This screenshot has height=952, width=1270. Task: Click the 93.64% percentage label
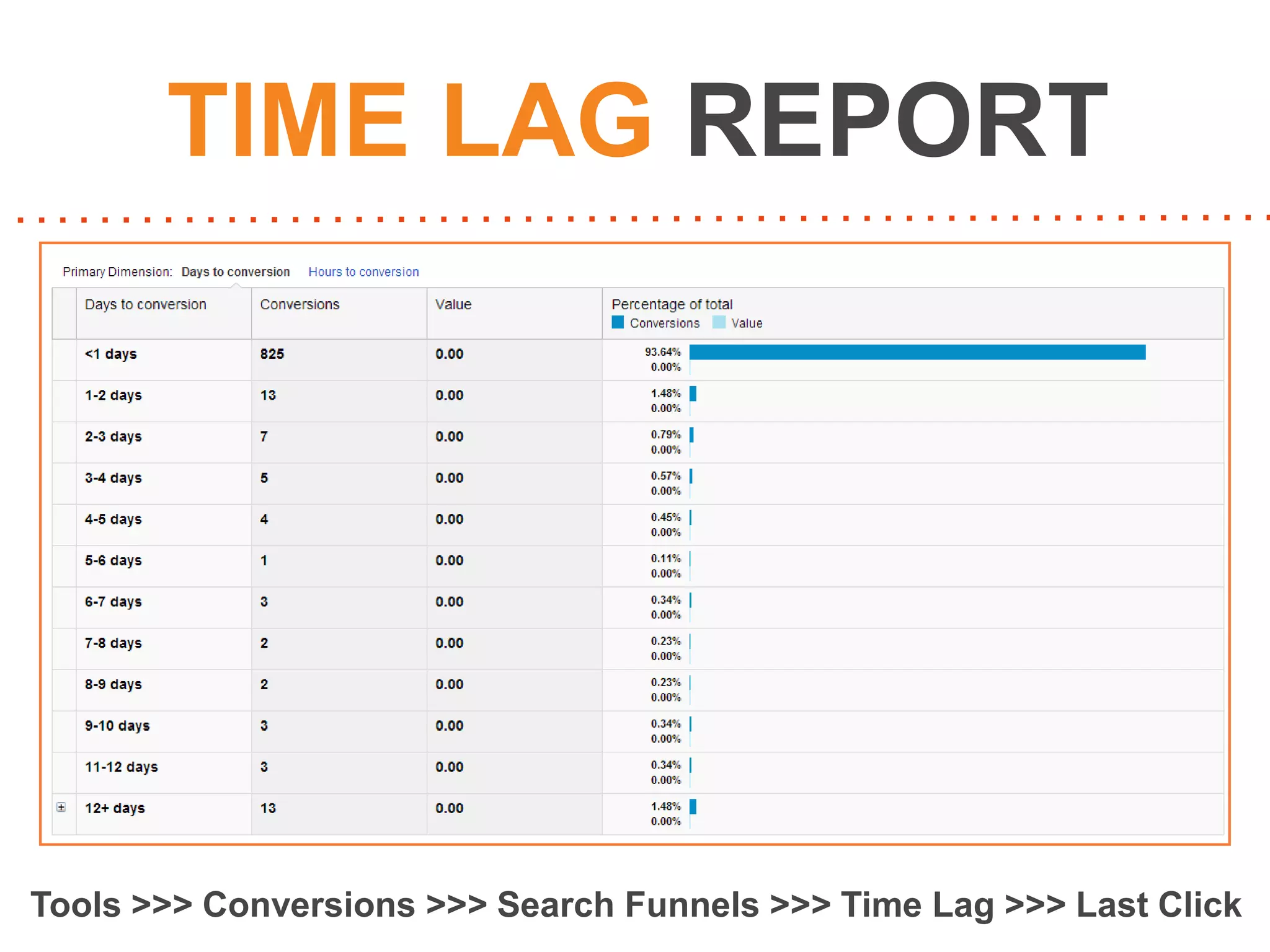click(x=662, y=352)
